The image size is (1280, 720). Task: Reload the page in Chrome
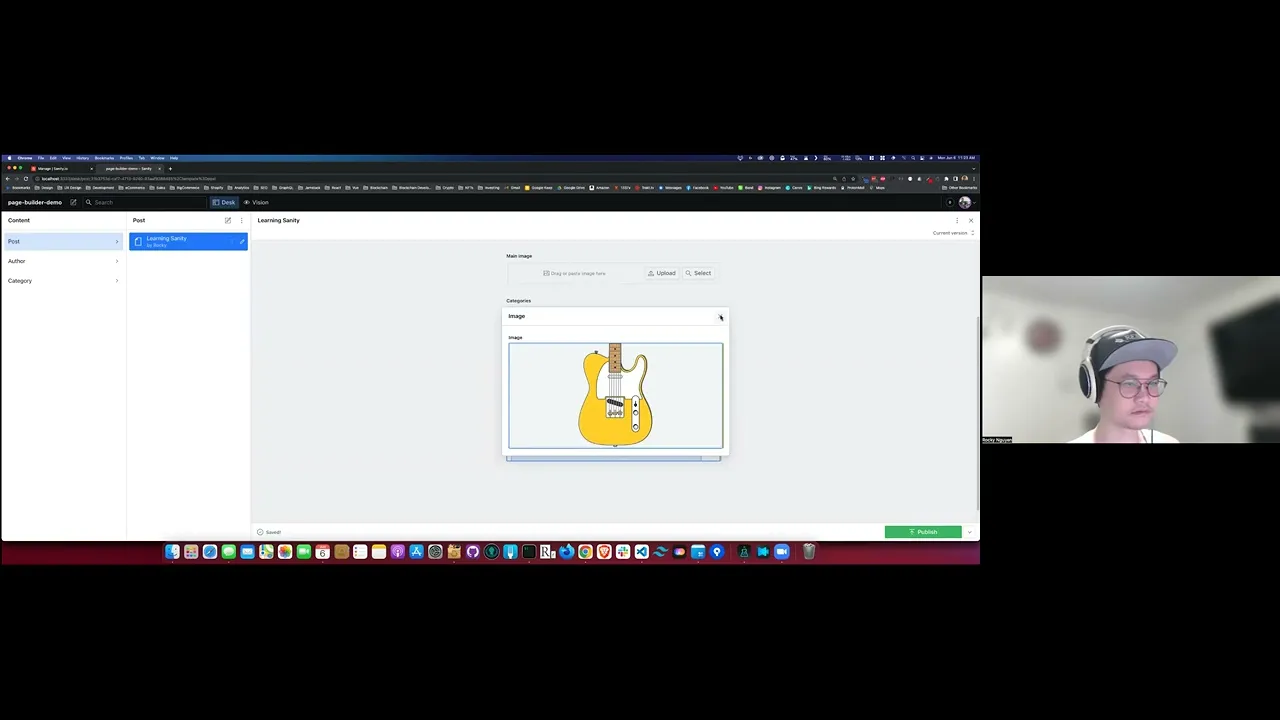(26, 179)
